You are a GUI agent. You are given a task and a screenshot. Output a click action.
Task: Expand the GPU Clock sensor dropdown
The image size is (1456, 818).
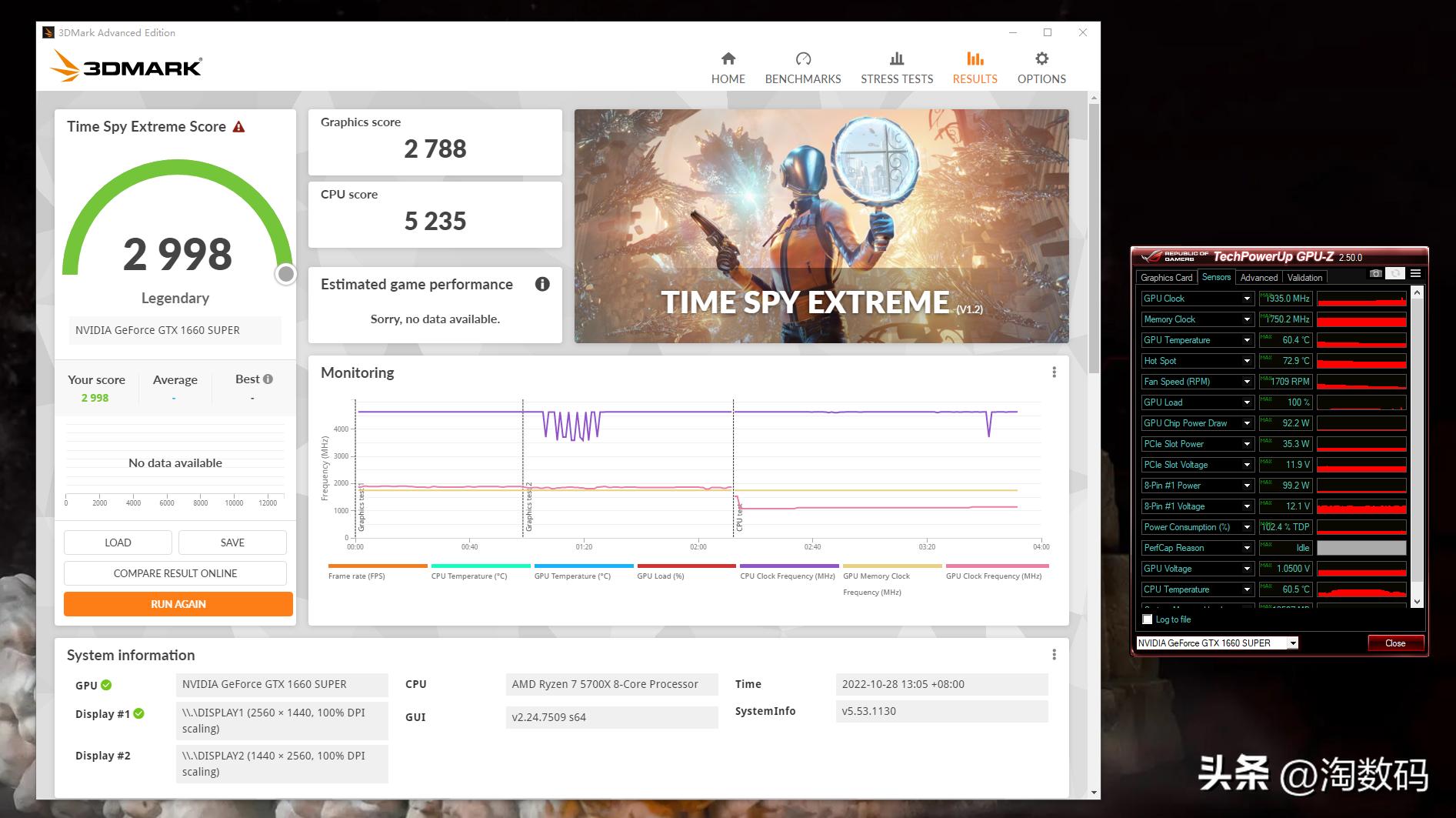click(x=1248, y=298)
